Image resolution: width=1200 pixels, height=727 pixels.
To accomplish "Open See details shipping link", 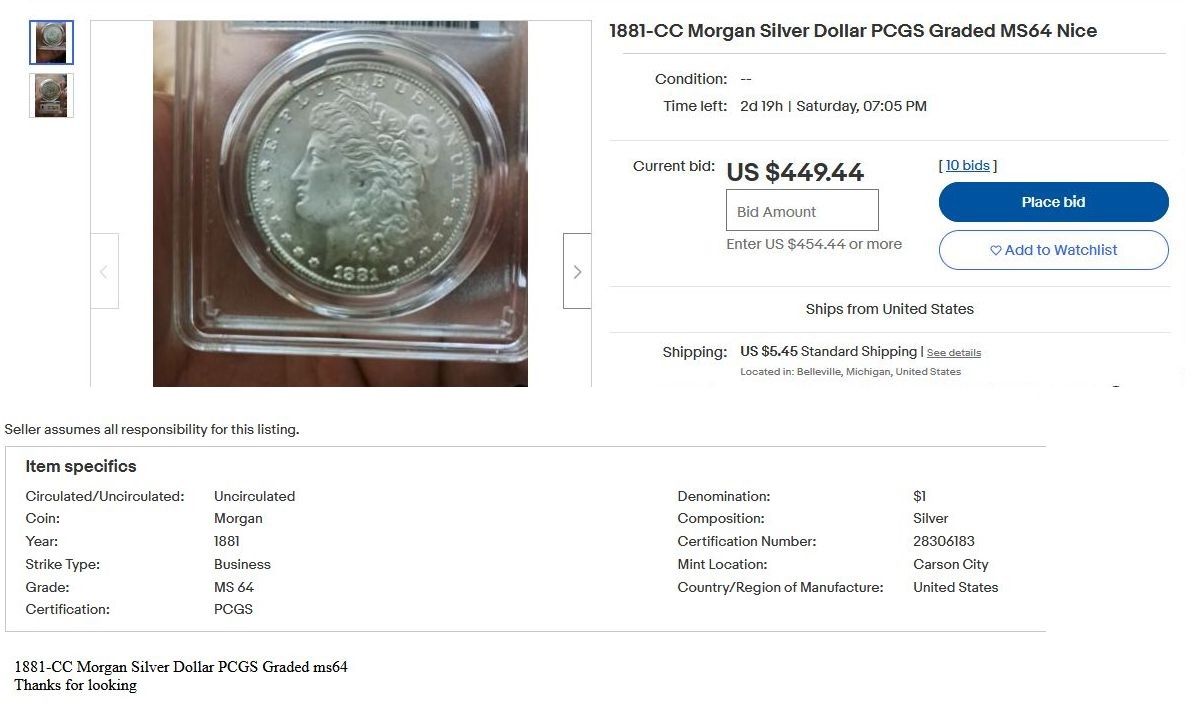I will click(954, 353).
